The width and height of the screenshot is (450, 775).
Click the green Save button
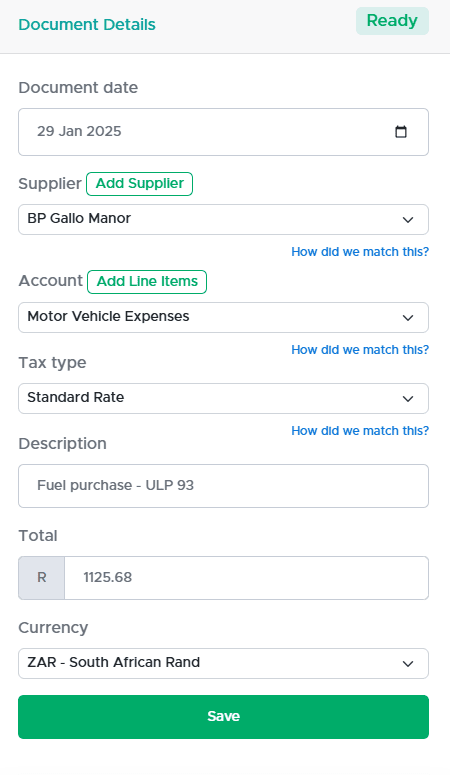224,717
